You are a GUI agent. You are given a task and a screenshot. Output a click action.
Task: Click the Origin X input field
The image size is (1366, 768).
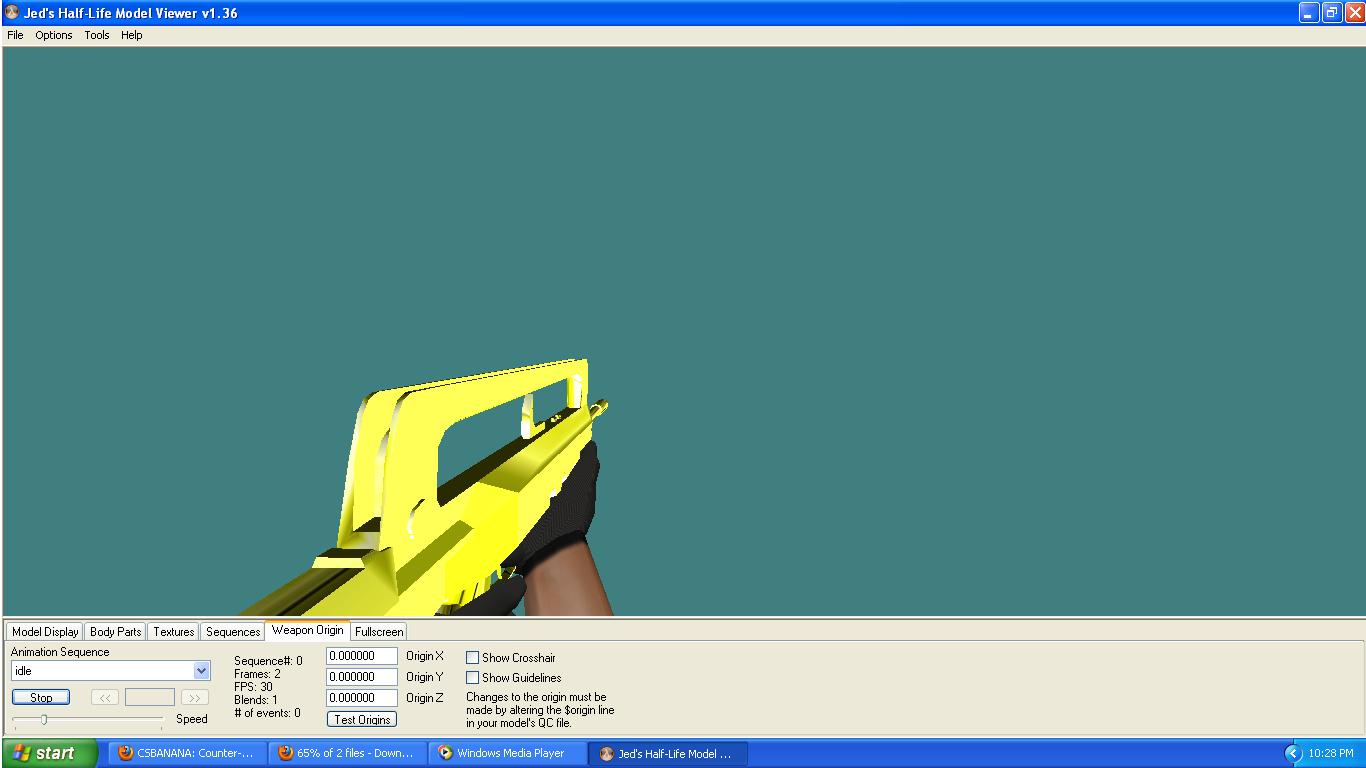361,656
